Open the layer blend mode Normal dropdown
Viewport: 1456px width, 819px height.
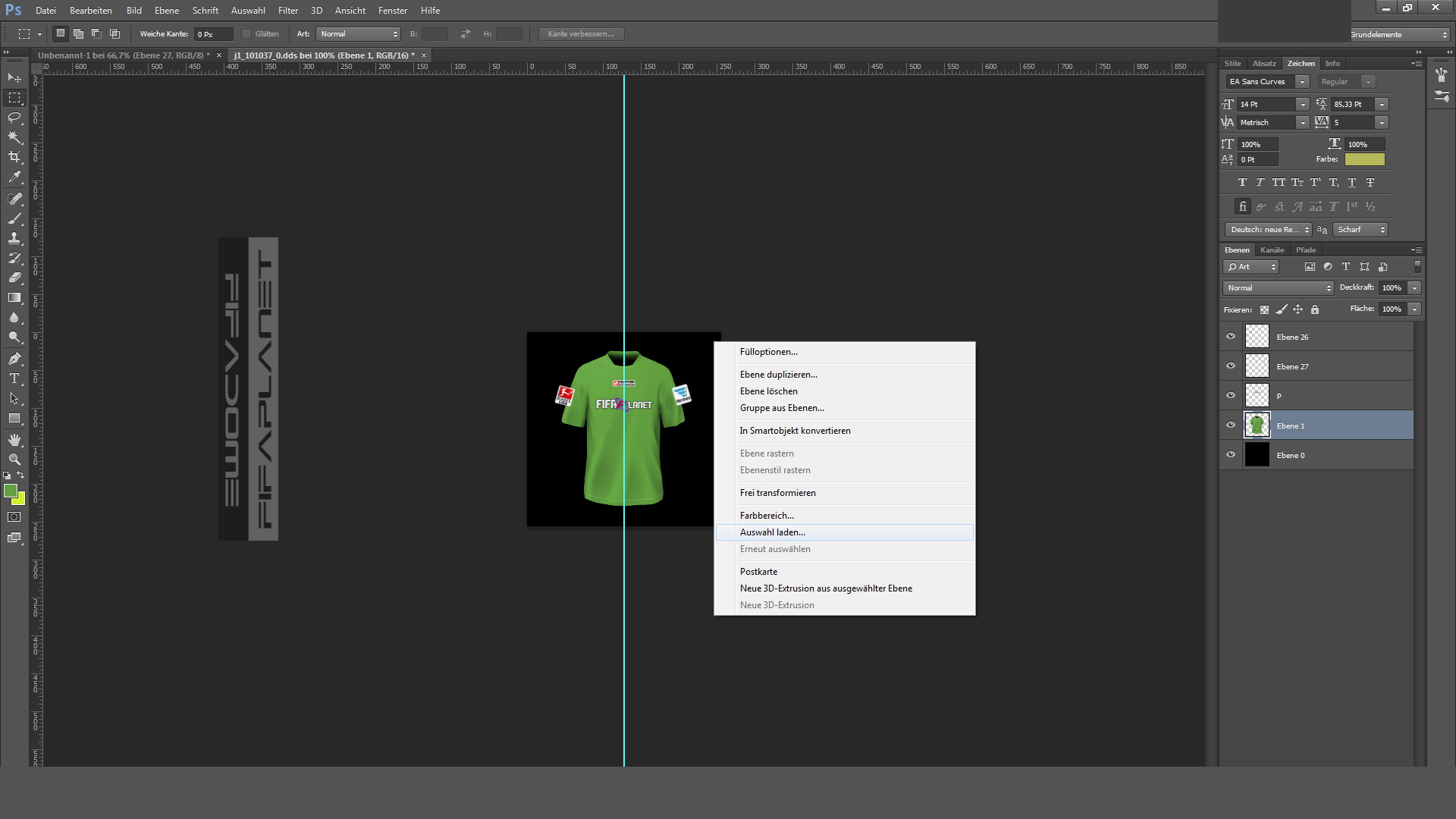pyautogui.click(x=1279, y=288)
